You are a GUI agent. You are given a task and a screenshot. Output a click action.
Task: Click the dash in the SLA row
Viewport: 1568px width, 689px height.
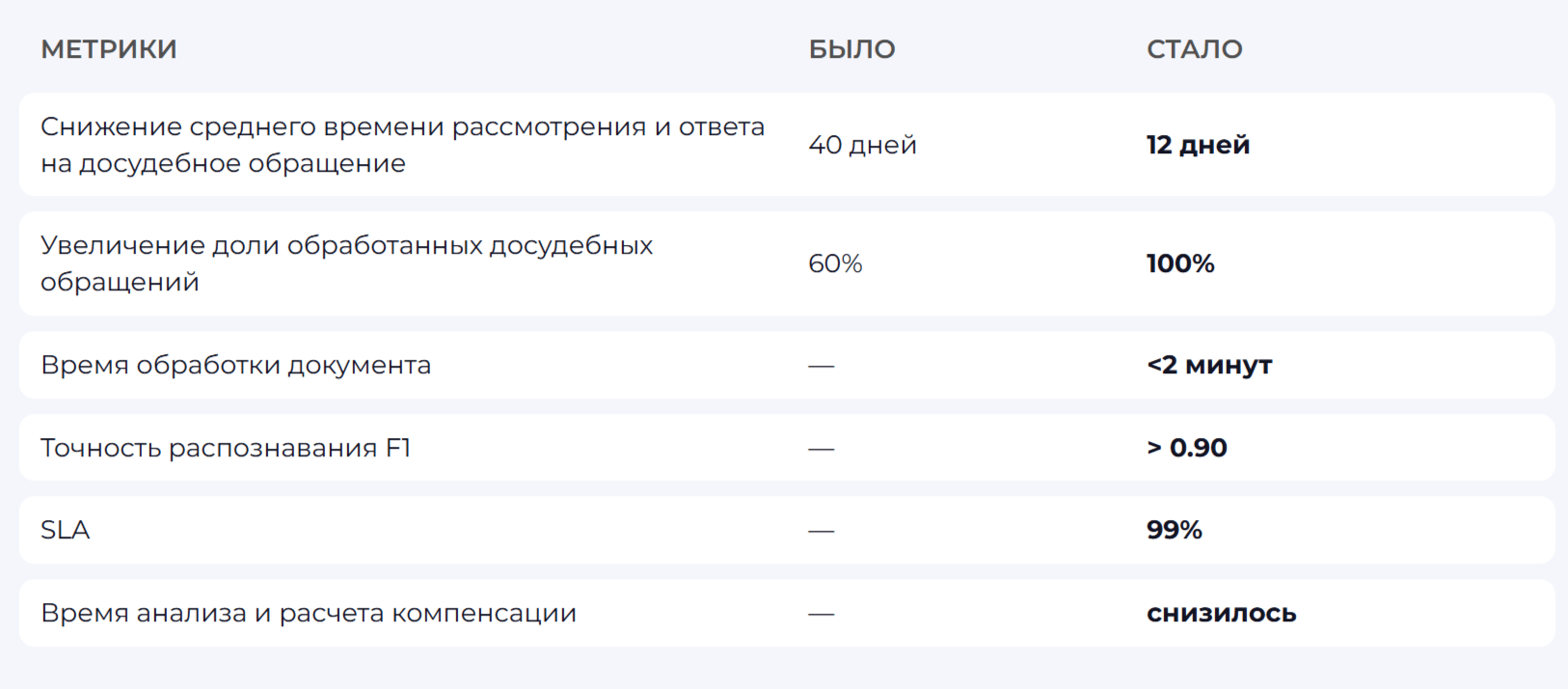(821, 532)
